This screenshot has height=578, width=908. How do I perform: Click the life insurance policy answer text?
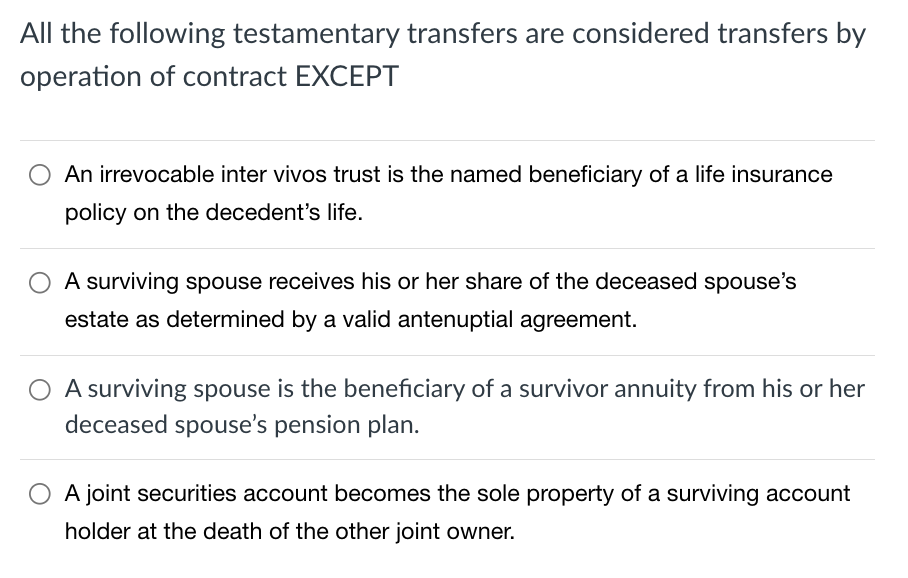point(450,174)
